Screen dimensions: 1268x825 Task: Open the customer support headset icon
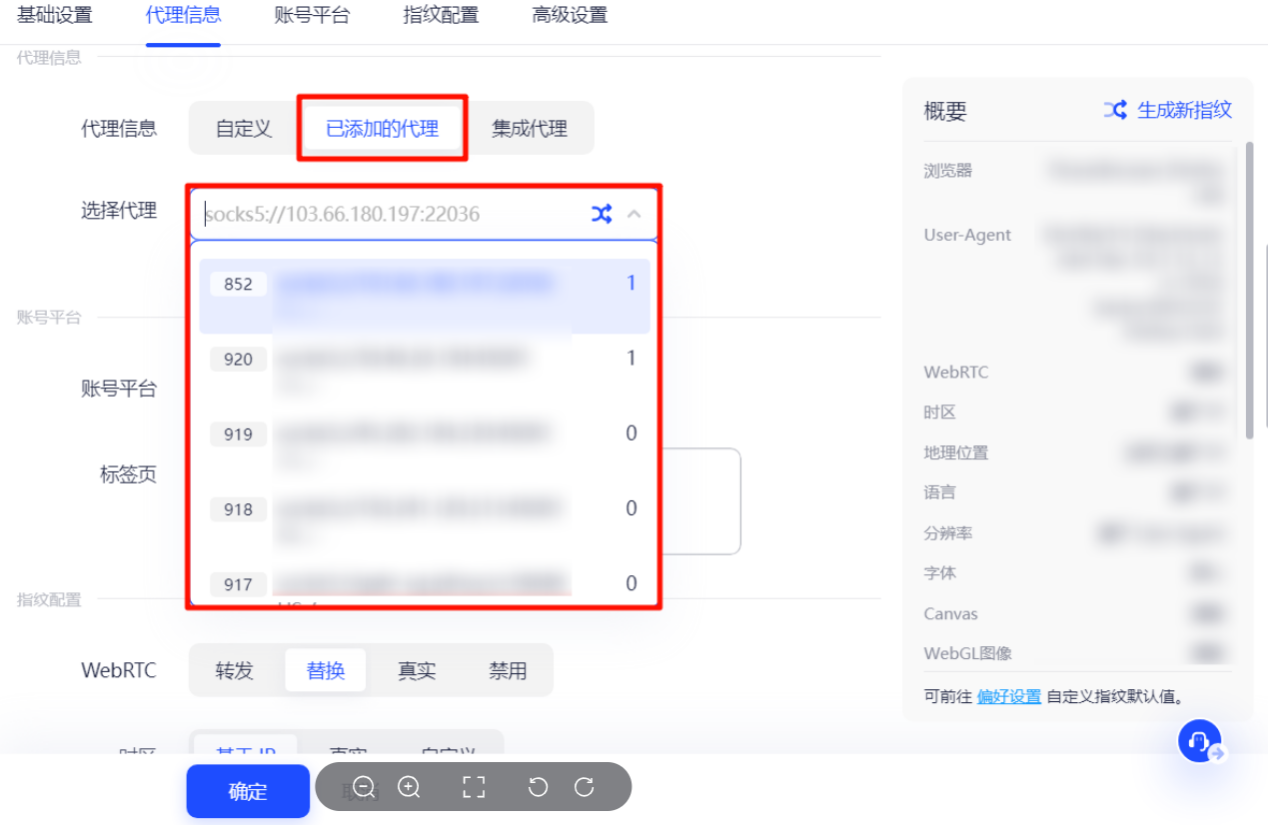pyautogui.click(x=1199, y=742)
